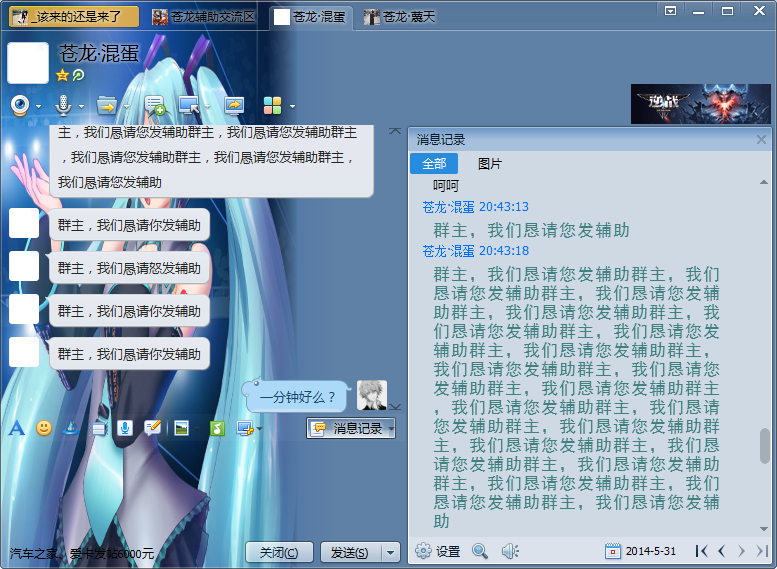Viewport: 777px width, 569px height.
Task: Click chat area scroll-down chevron
Action: coord(395,407)
